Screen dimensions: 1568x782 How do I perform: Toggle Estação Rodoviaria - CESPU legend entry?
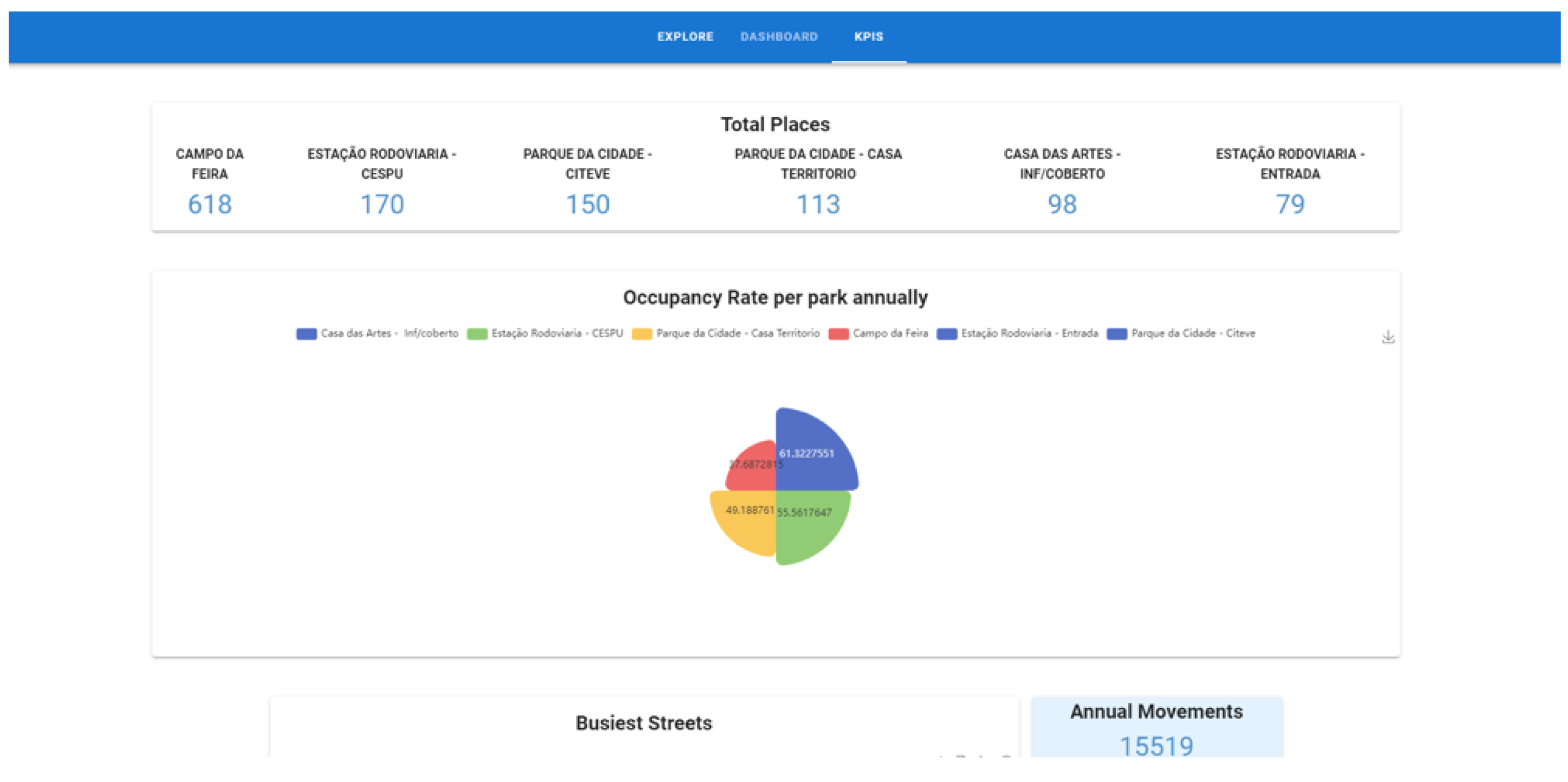[x=546, y=334]
